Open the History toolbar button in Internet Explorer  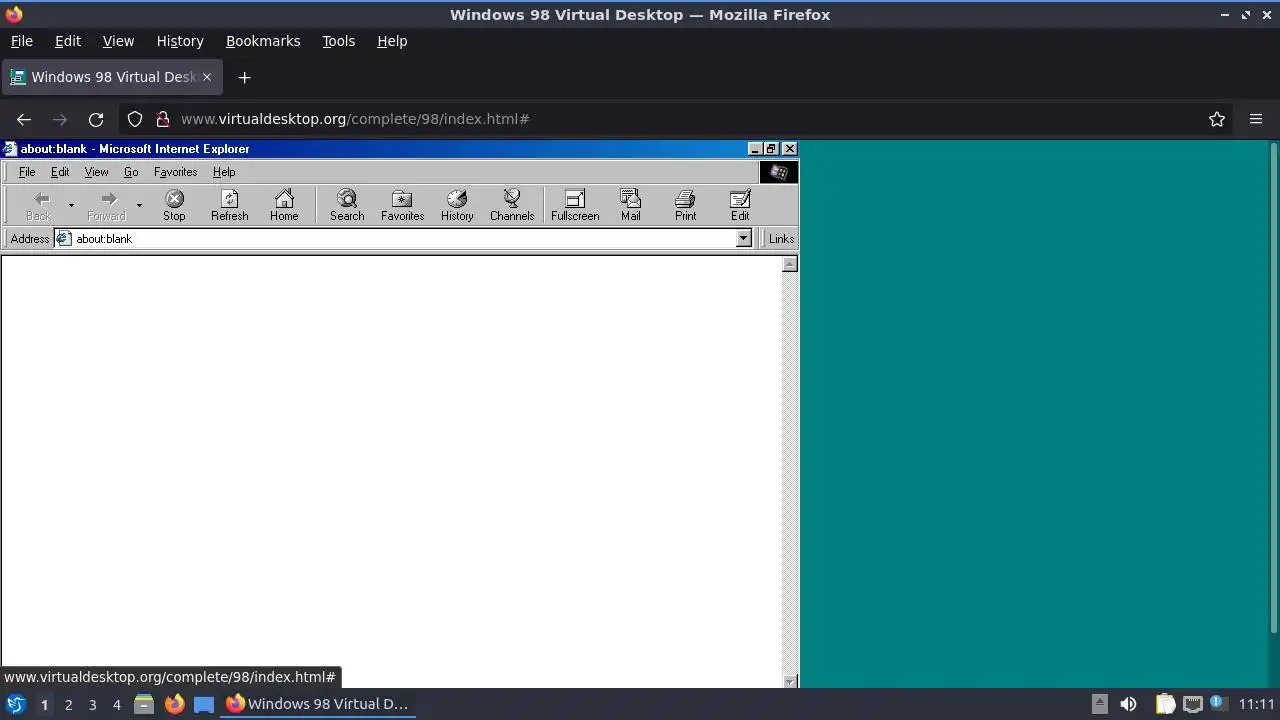[x=457, y=205]
